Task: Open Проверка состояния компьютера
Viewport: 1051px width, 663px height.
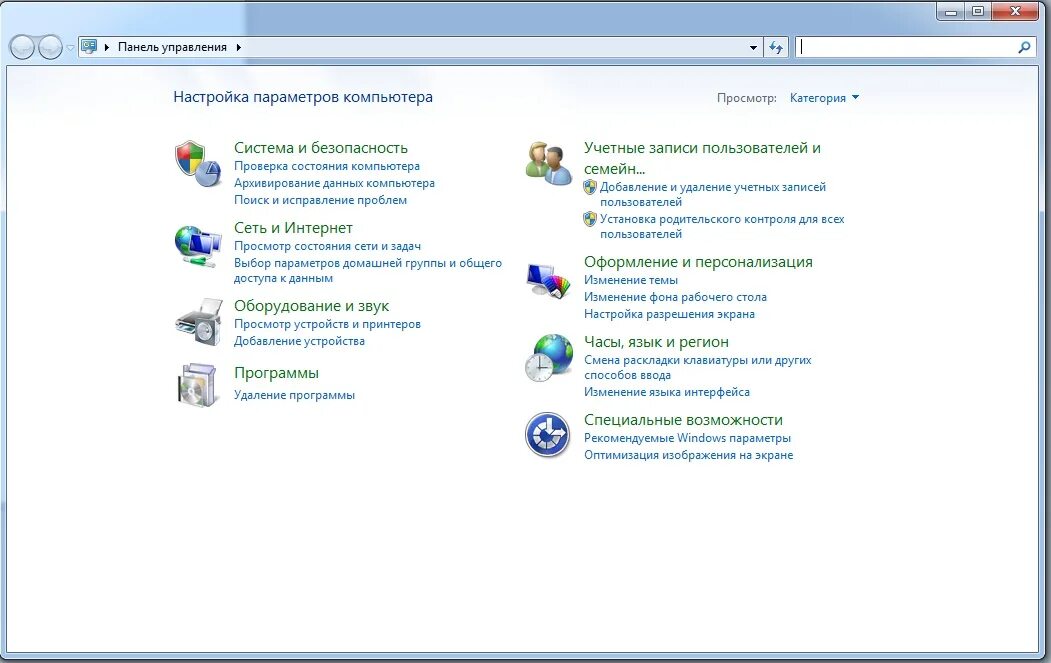Action: (326, 166)
